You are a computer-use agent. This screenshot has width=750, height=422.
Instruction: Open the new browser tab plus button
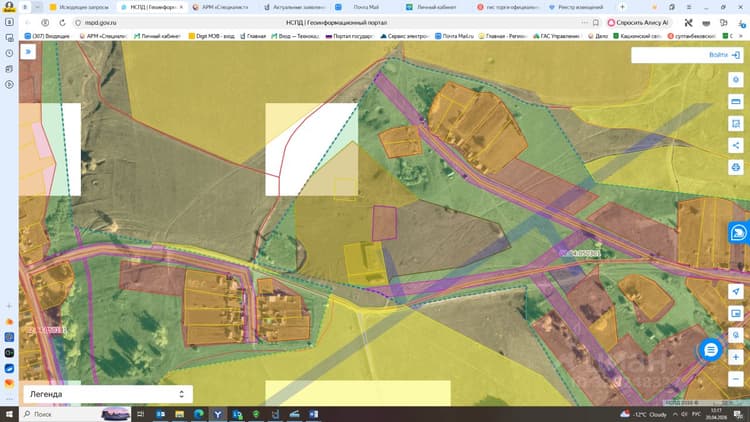click(x=622, y=7)
